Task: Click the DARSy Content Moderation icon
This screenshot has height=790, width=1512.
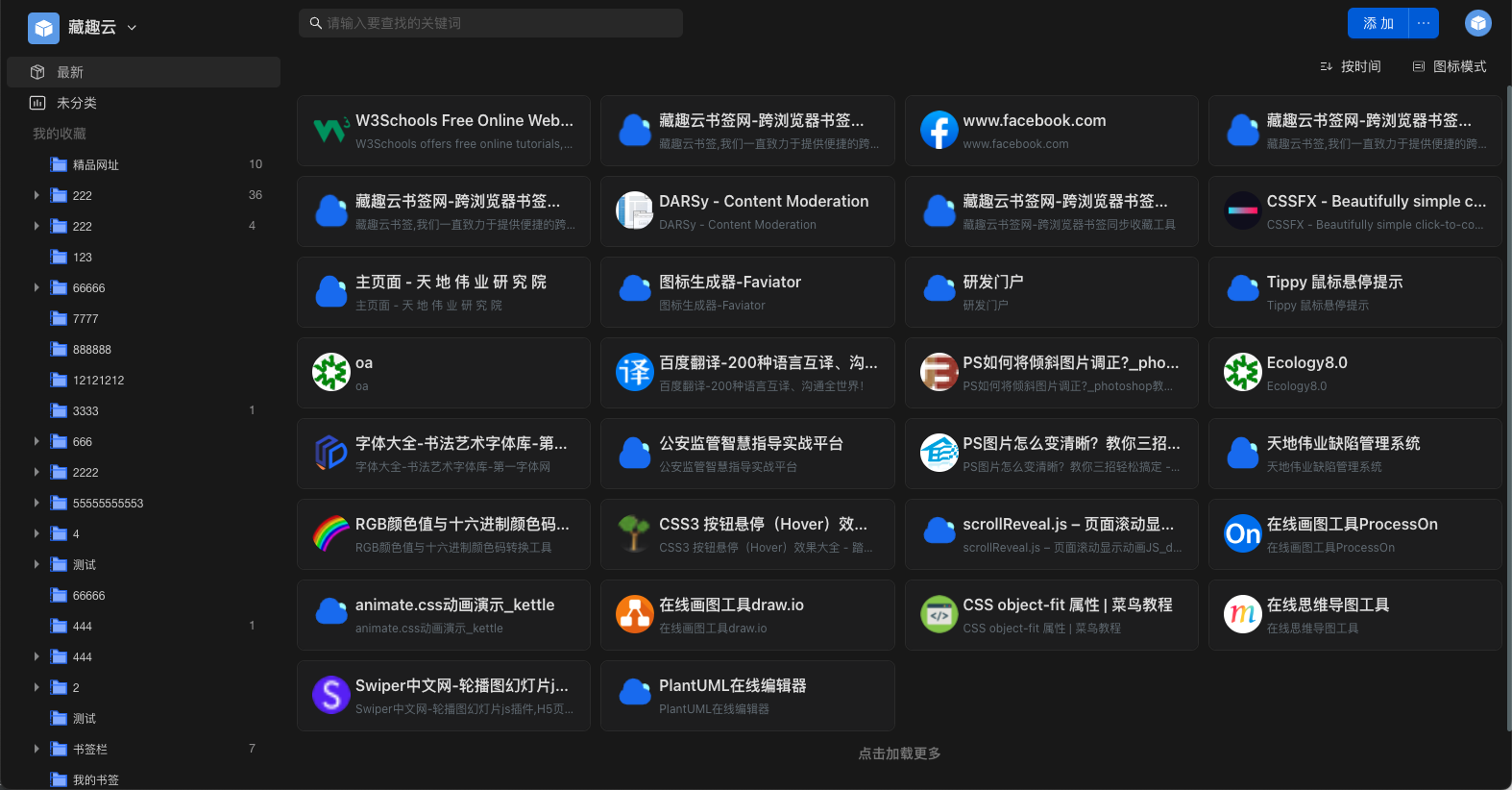Action: 635,210
